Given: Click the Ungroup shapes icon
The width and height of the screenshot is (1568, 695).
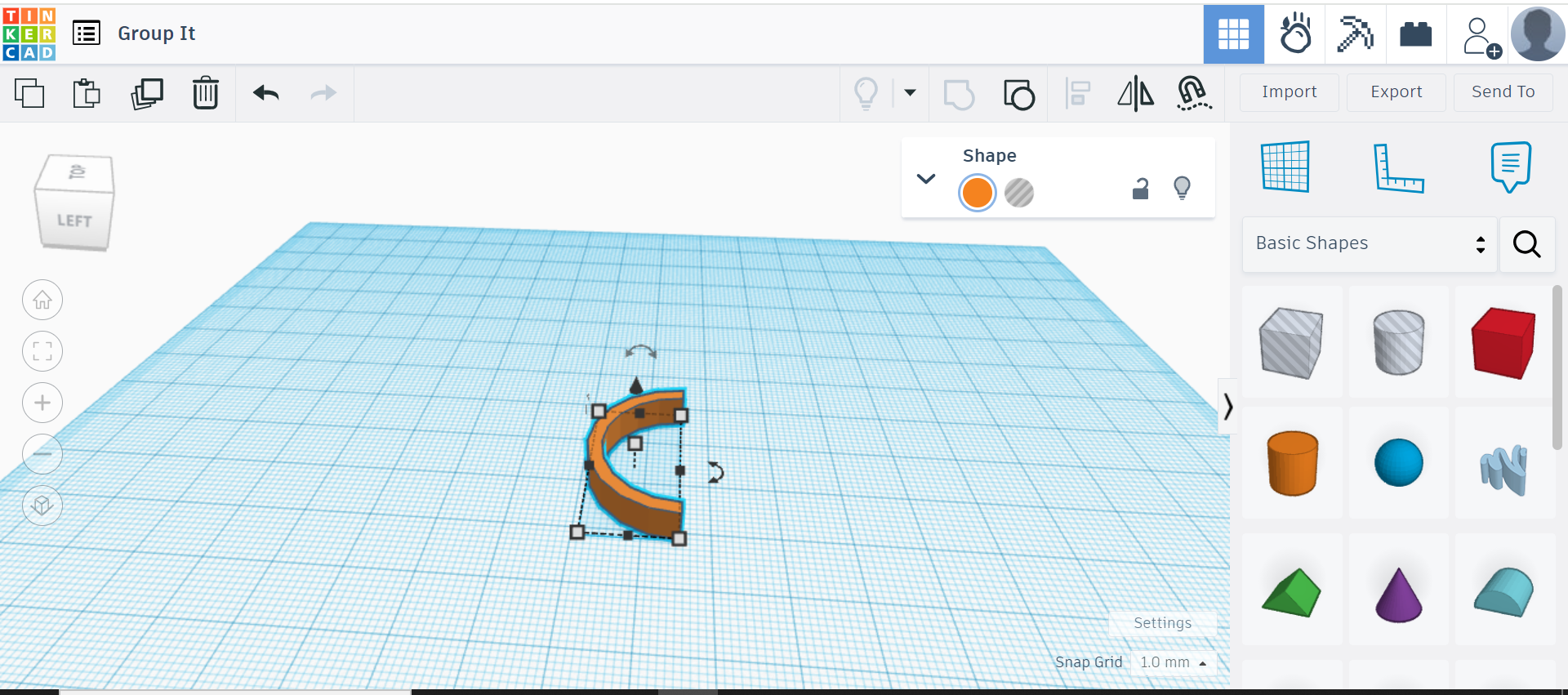Looking at the screenshot, I should (1019, 94).
